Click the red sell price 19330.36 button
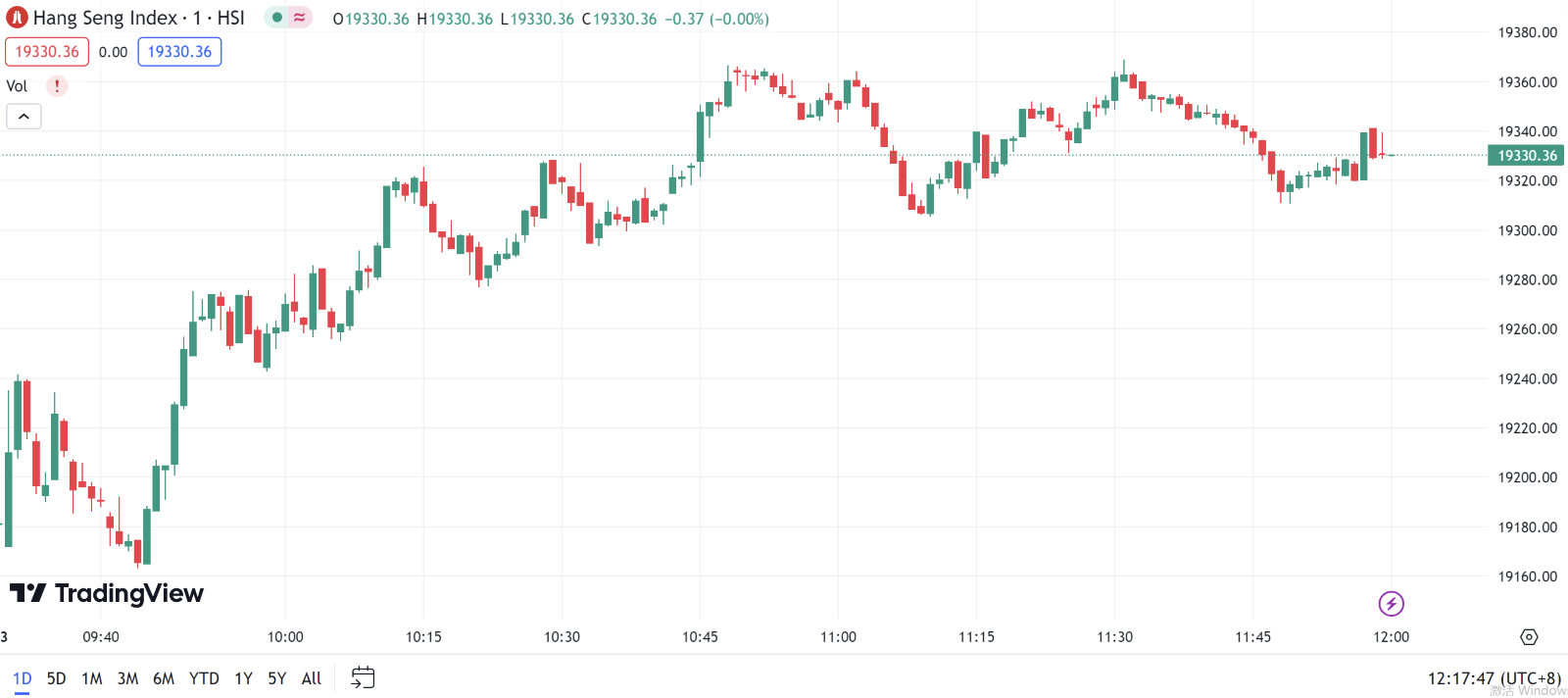1568x698 pixels. [47, 52]
